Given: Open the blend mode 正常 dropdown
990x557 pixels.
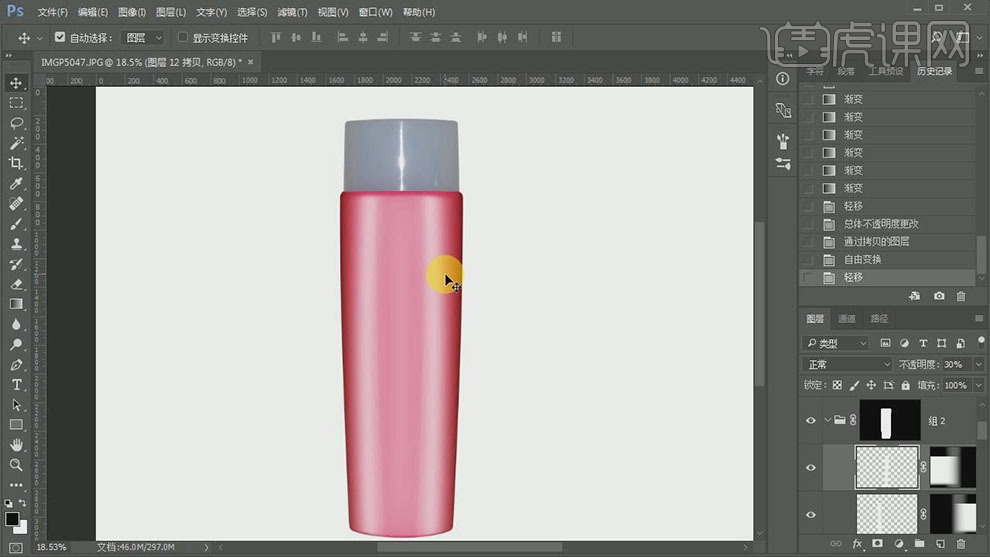Looking at the screenshot, I should pyautogui.click(x=847, y=365).
